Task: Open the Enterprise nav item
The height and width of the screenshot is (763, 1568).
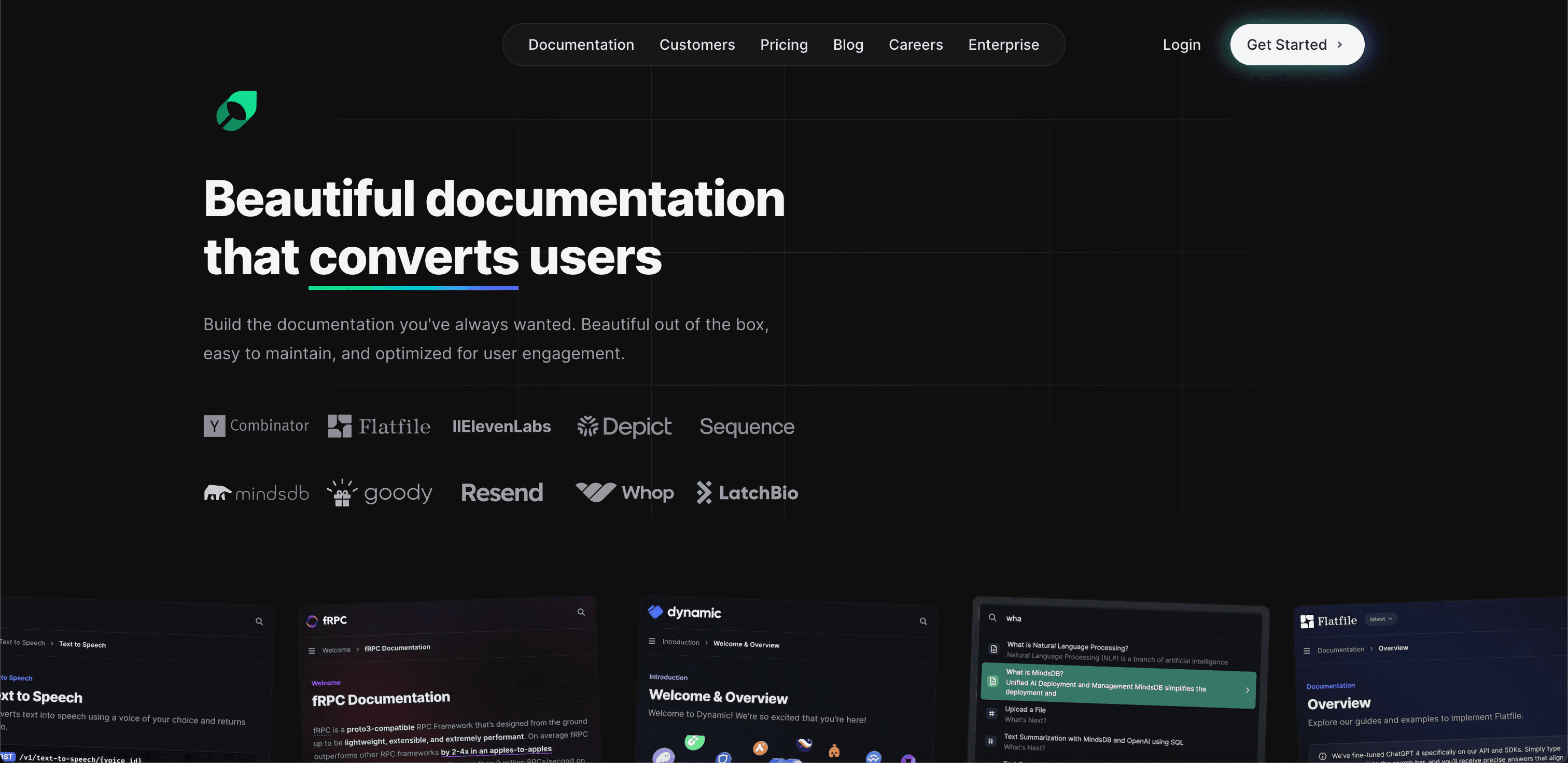Action: pos(1003,45)
